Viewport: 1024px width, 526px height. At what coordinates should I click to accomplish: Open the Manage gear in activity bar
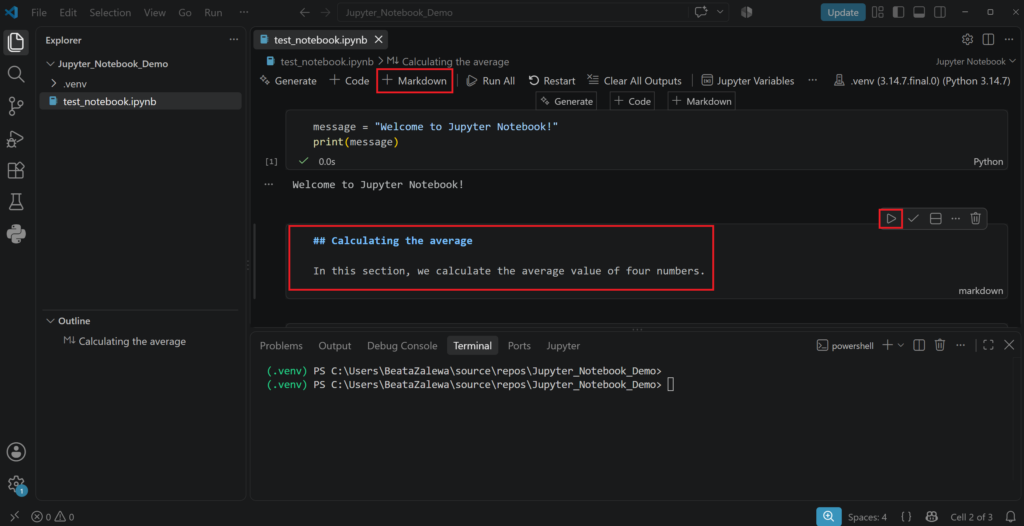click(x=16, y=484)
